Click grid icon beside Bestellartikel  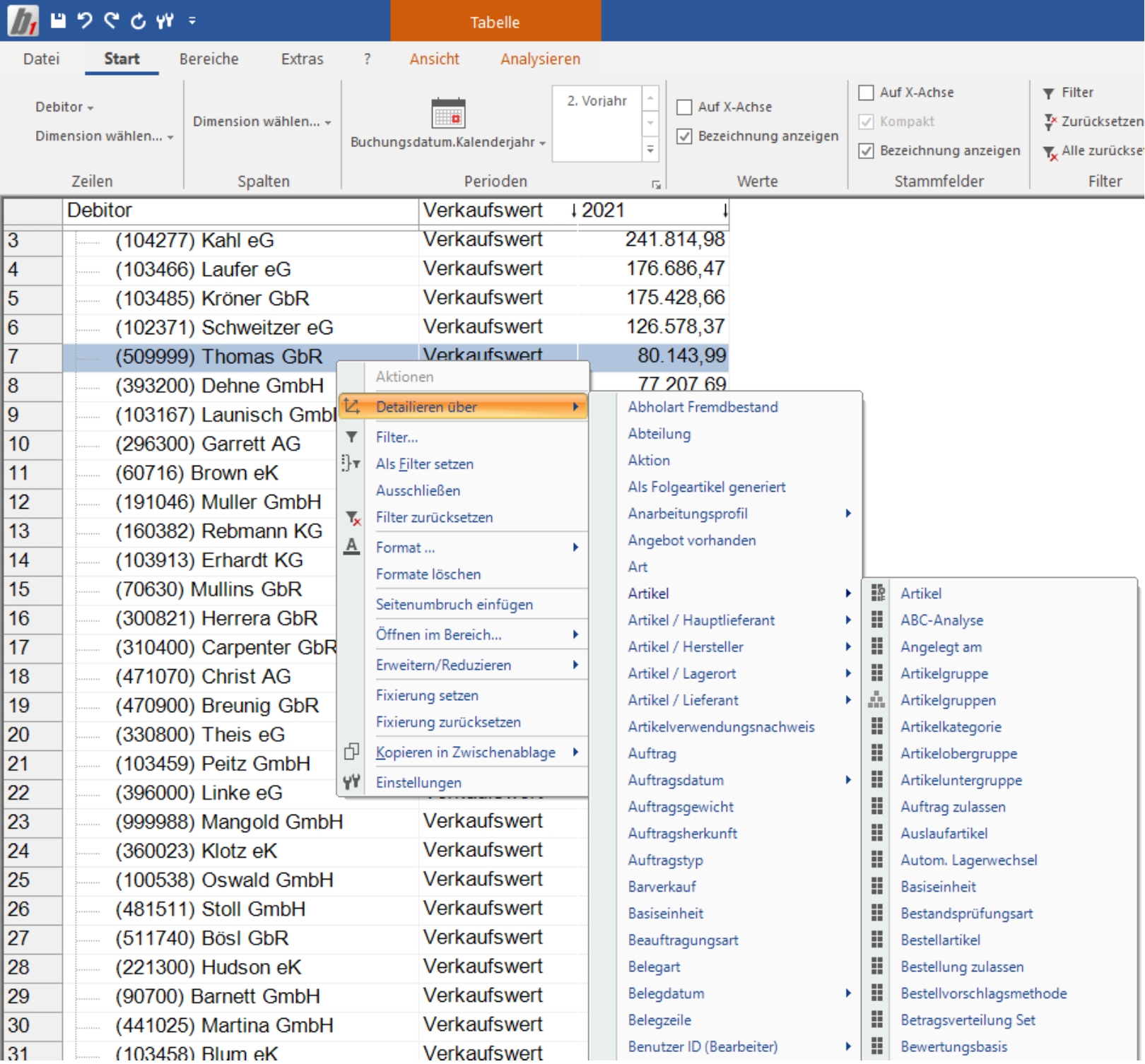879,941
